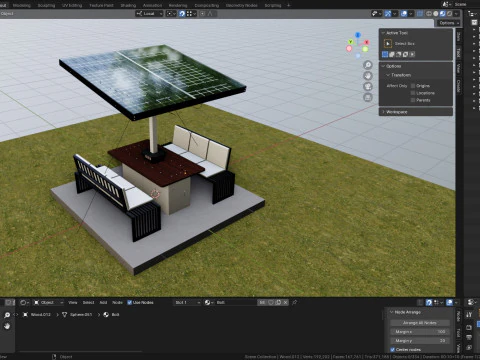Toggle the Center nodes checkbox
Image resolution: width=480 pixels, height=360 pixels.
pyautogui.click(x=393, y=349)
